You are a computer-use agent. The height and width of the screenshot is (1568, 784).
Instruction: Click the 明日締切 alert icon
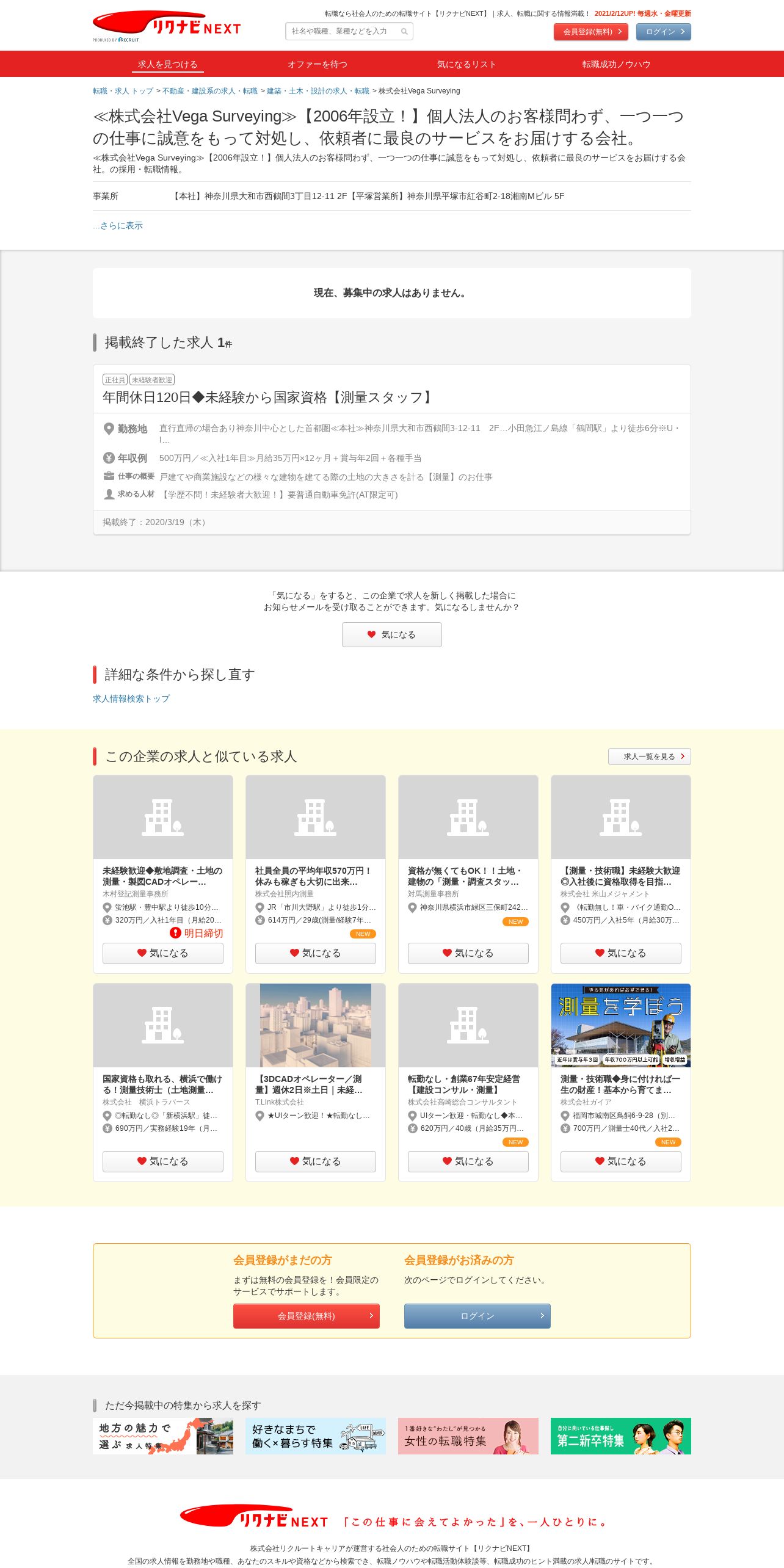pos(175,933)
